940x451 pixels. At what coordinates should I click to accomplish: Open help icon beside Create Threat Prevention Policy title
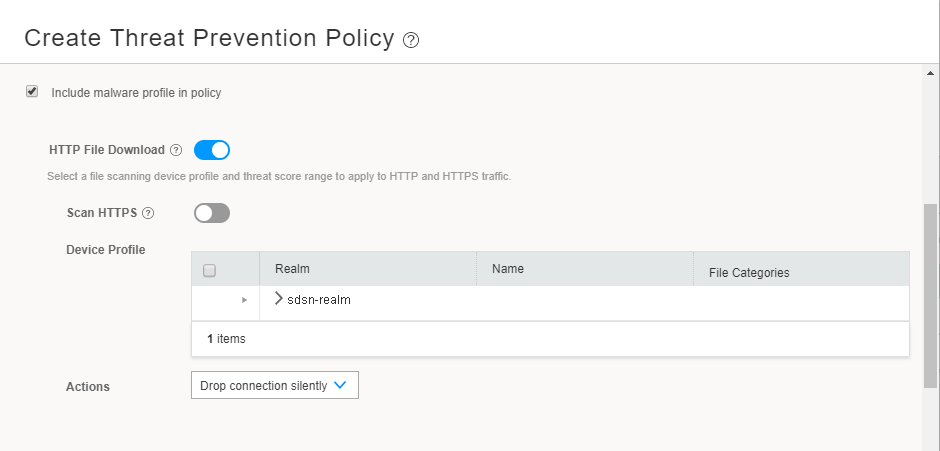(411, 41)
